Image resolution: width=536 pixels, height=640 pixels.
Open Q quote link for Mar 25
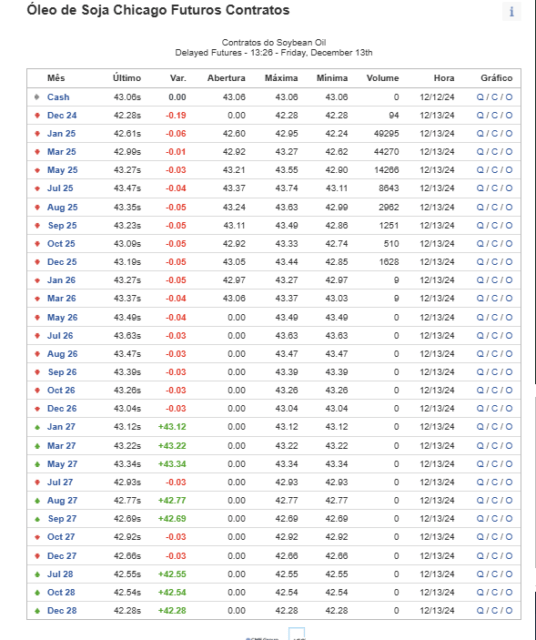[x=480, y=152]
